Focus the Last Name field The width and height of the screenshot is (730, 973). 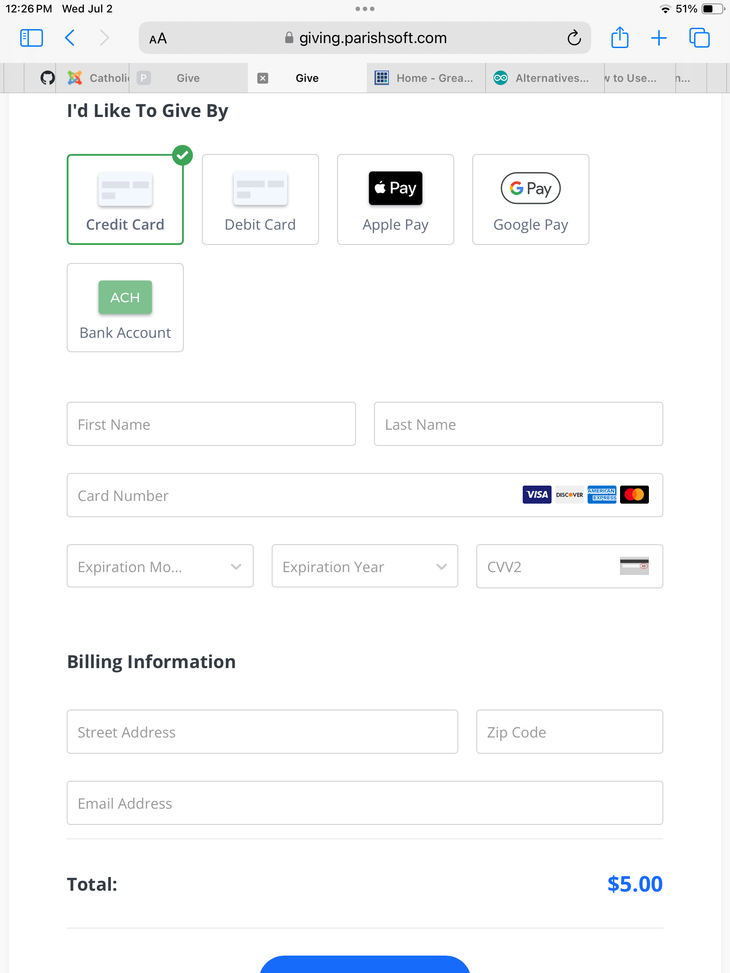(518, 424)
